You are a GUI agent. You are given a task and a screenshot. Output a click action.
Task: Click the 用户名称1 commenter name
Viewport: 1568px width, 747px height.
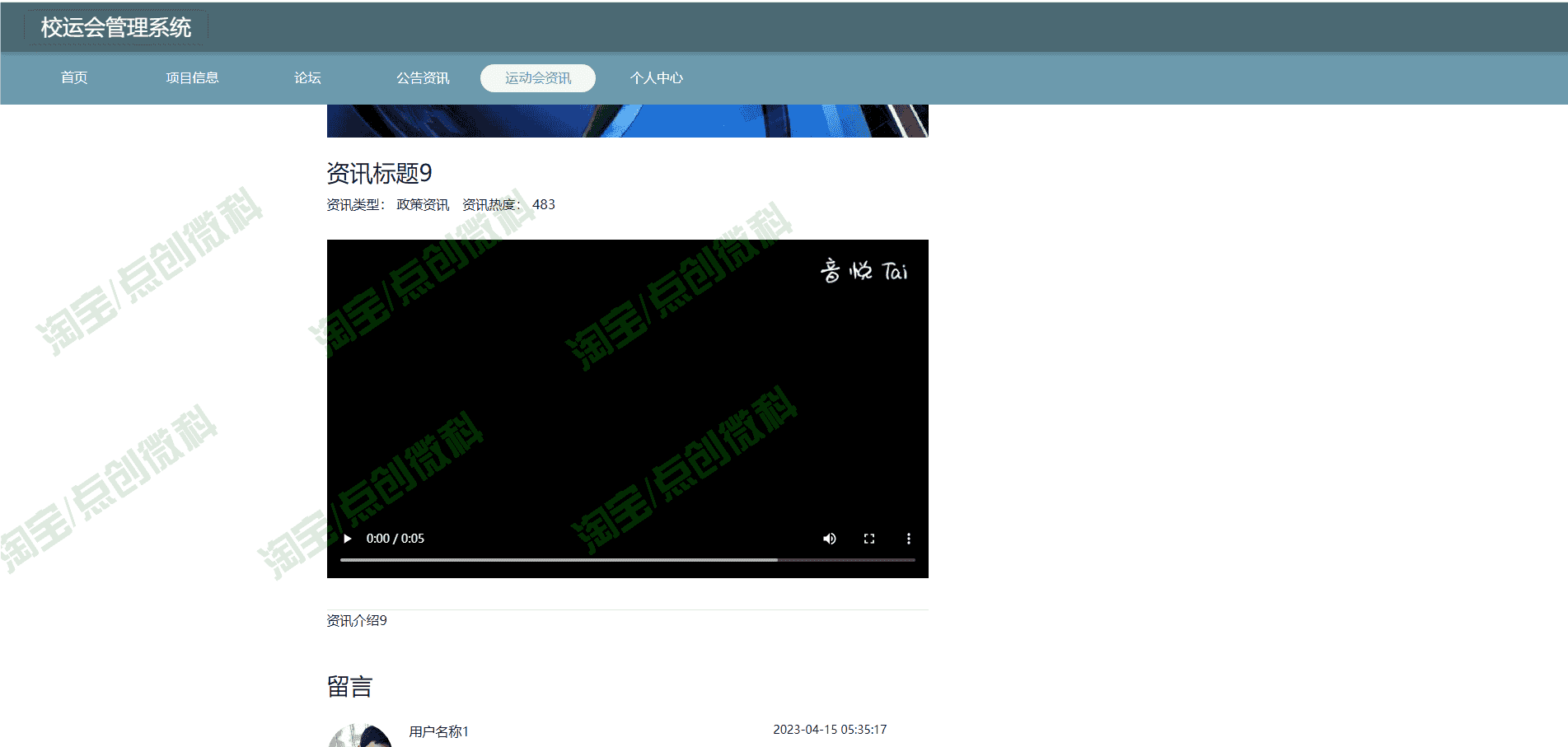tap(439, 731)
